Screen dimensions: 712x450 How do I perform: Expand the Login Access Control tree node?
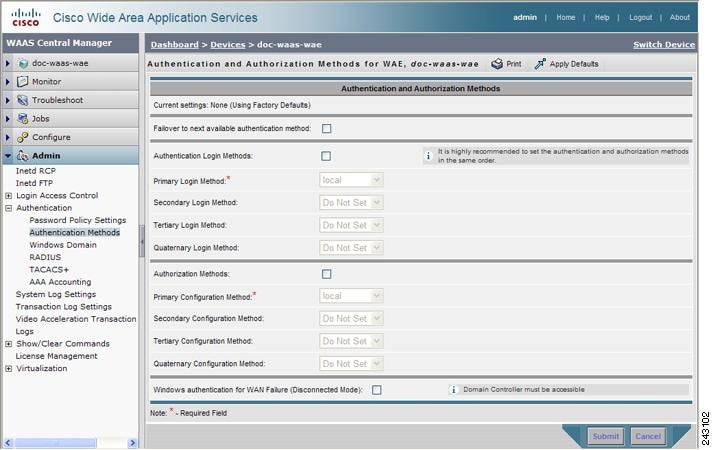click(x=8, y=196)
